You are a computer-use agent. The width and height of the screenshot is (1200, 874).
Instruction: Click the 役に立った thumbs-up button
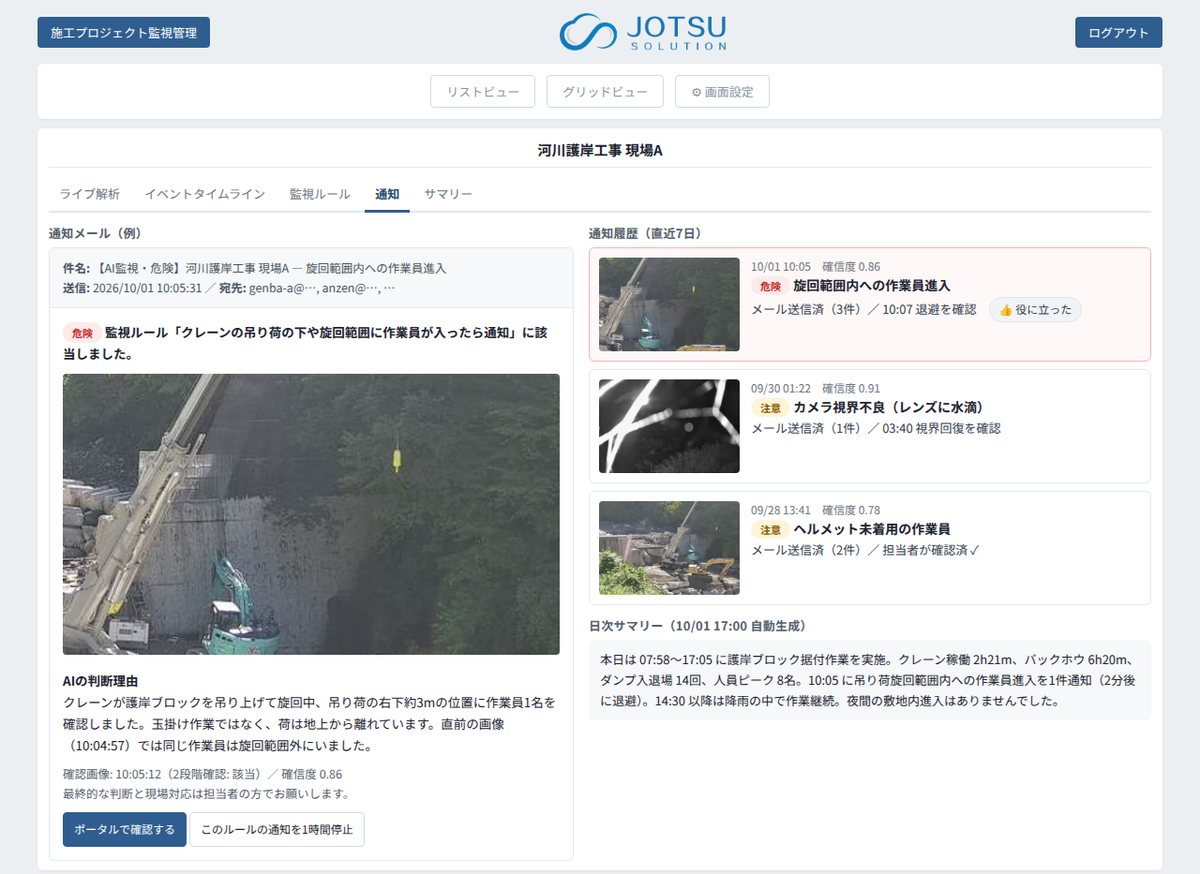(1035, 310)
